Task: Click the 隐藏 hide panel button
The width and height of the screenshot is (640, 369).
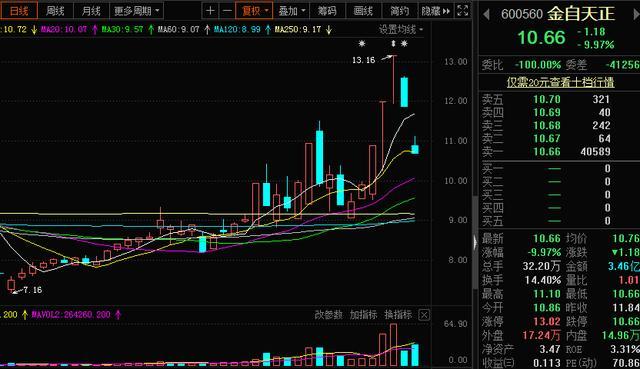Action: tap(435, 11)
